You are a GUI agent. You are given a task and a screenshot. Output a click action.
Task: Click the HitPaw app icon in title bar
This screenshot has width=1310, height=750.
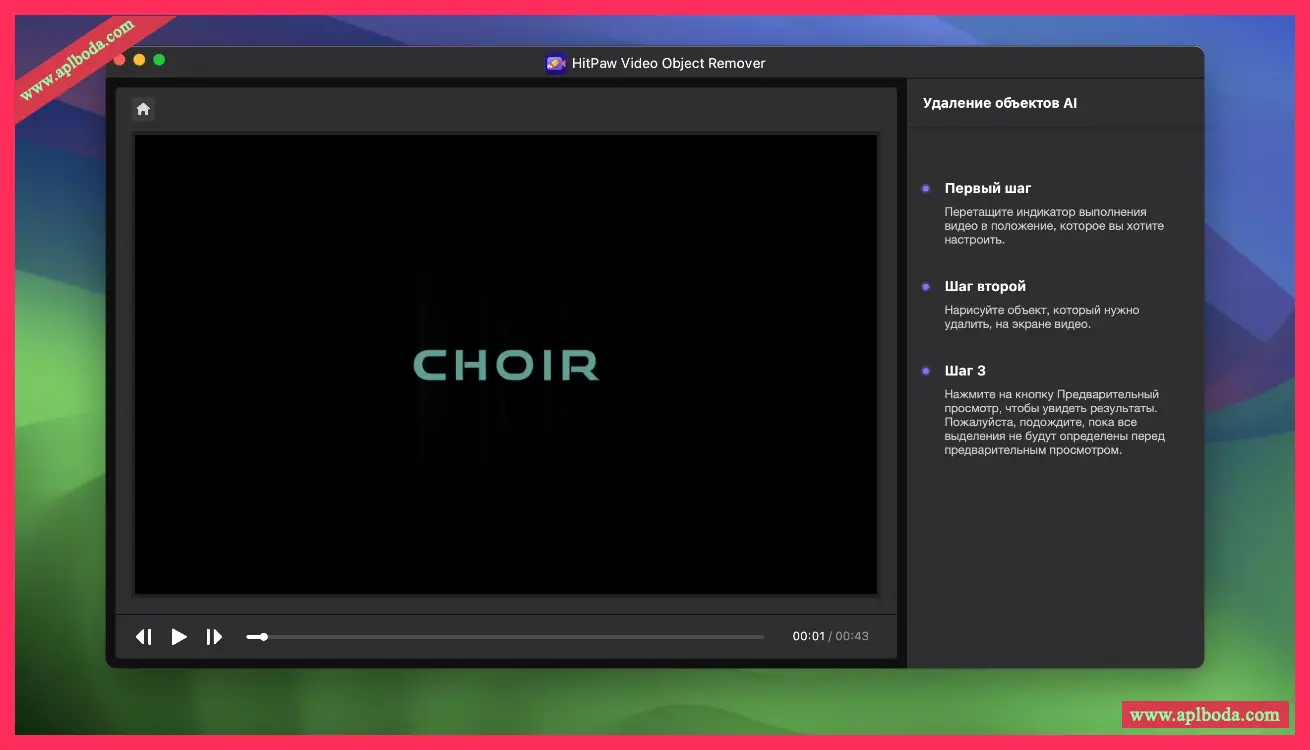click(555, 63)
